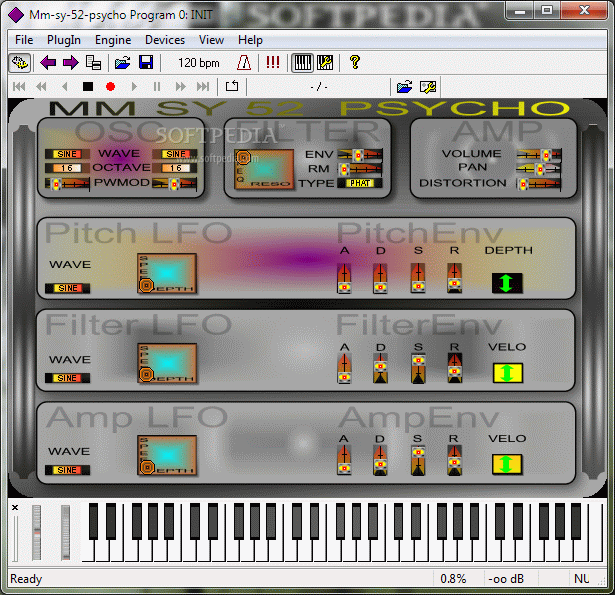This screenshot has width=615, height=595.
Task: Click the pitch wheel strip beside keyboard
Action: (x=36, y=532)
